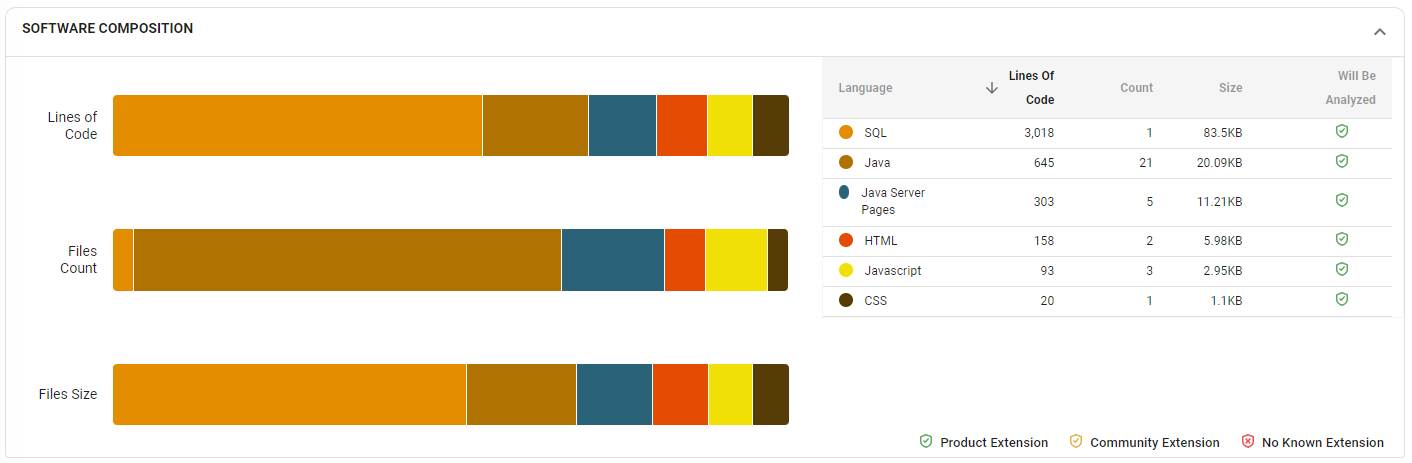The image size is (1412, 463).
Task: Click the Product Extension legend shield icon
Action: pyautogui.click(x=926, y=442)
